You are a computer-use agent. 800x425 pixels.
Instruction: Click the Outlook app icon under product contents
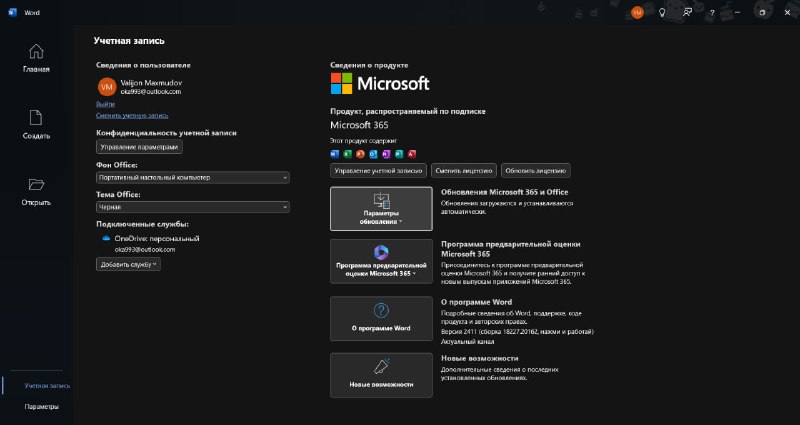373,154
